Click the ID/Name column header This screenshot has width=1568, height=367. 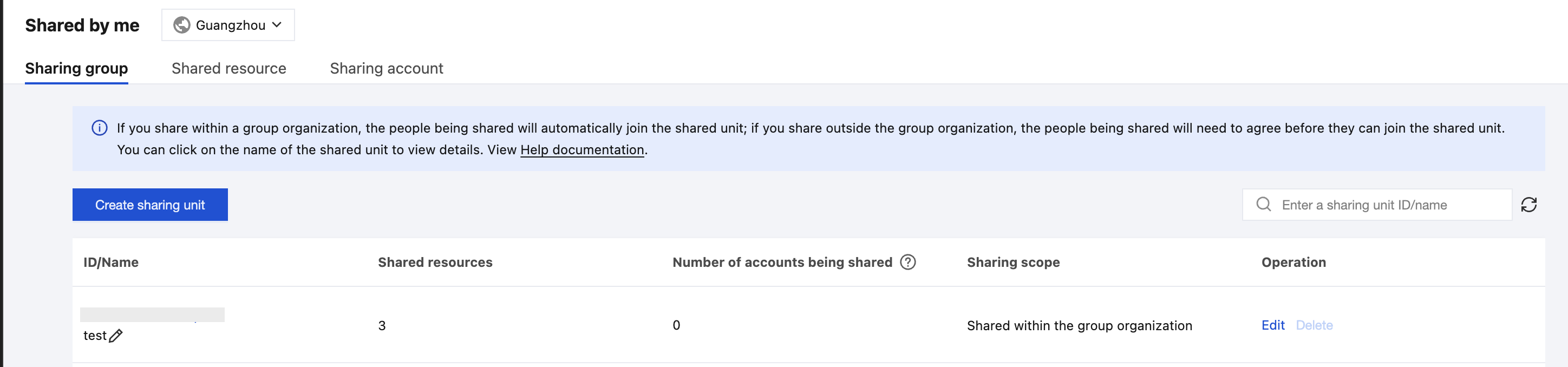click(111, 263)
